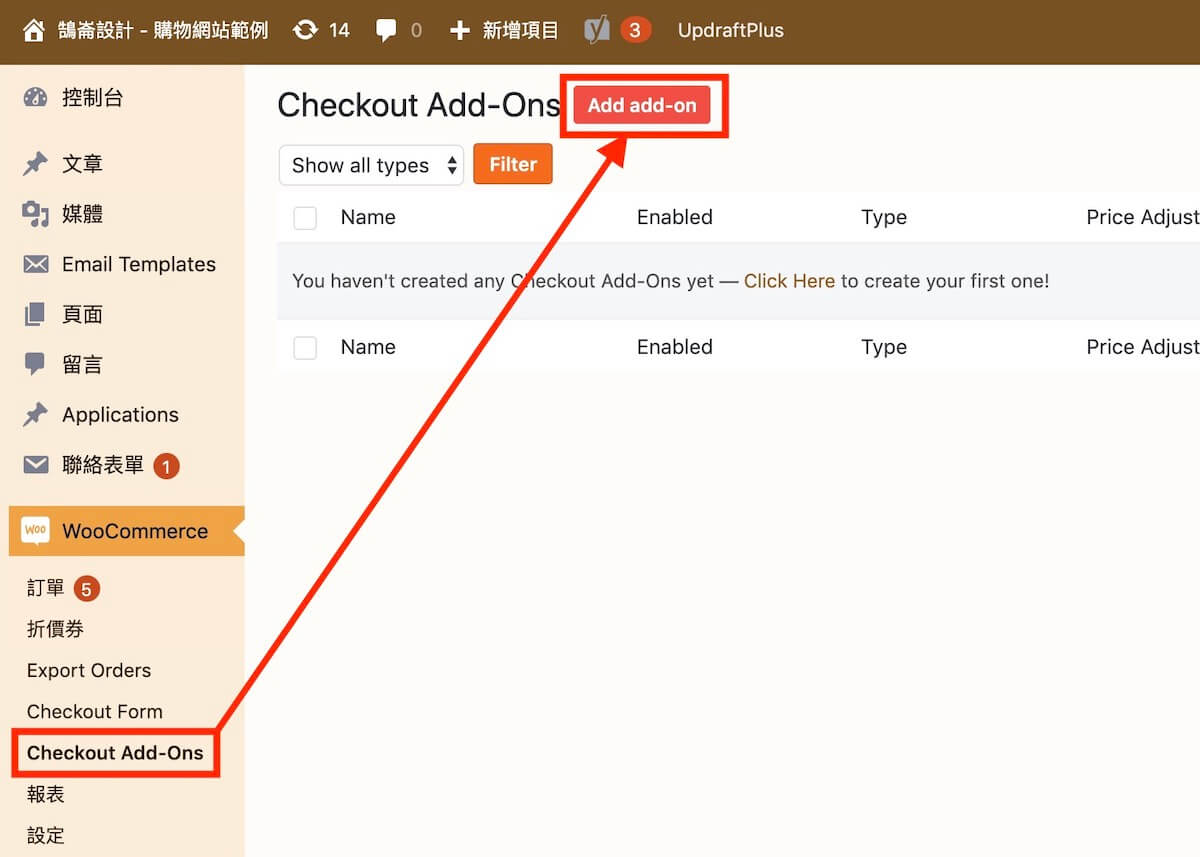This screenshot has width=1200, height=857.
Task: Tick the select-all checkbox in table header
Action: 305,218
